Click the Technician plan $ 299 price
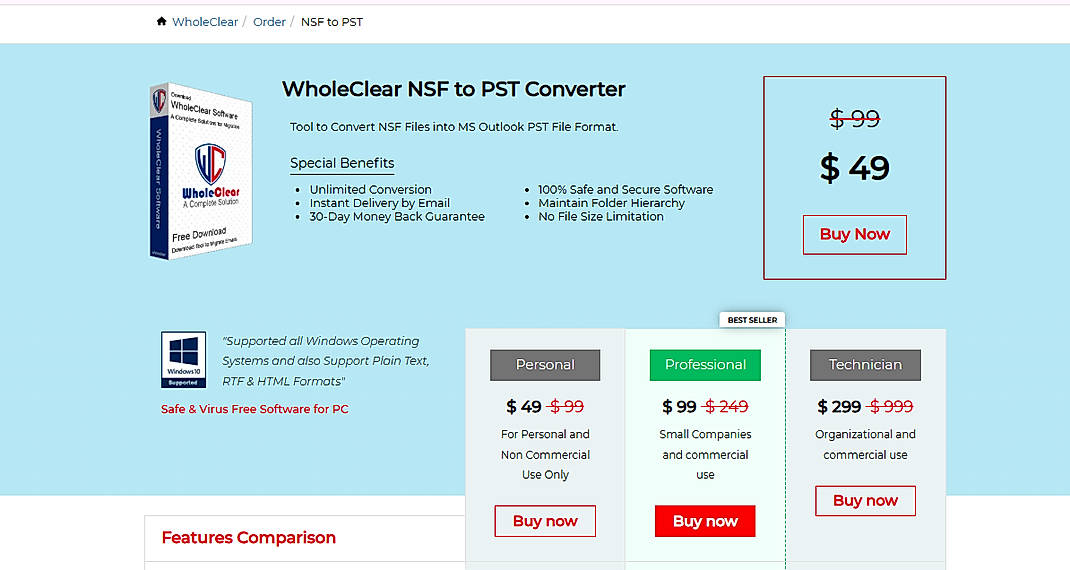Screen dimensions: 1070x570 pyautogui.click(x=839, y=407)
